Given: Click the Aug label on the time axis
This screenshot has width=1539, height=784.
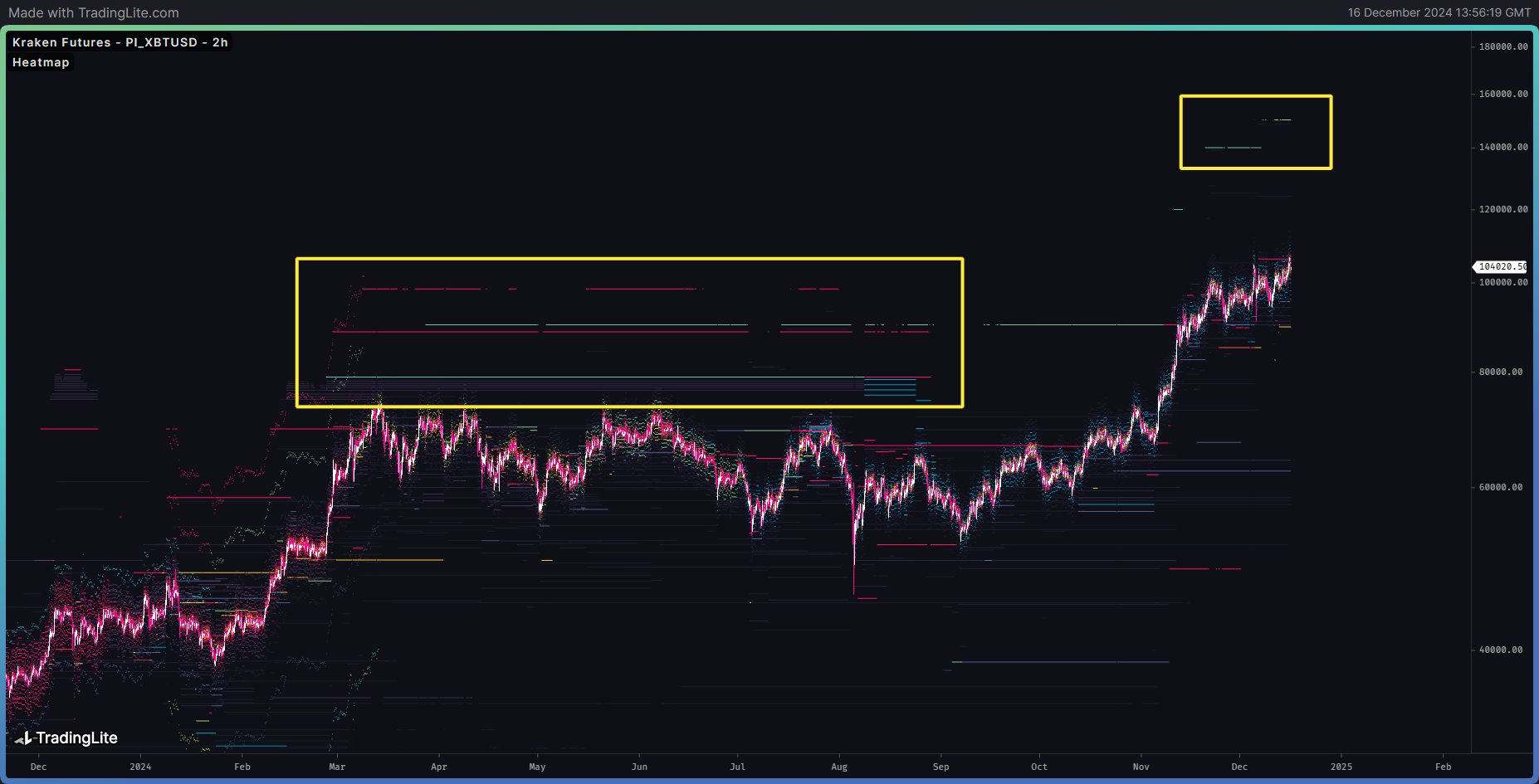Looking at the screenshot, I should tap(839, 767).
